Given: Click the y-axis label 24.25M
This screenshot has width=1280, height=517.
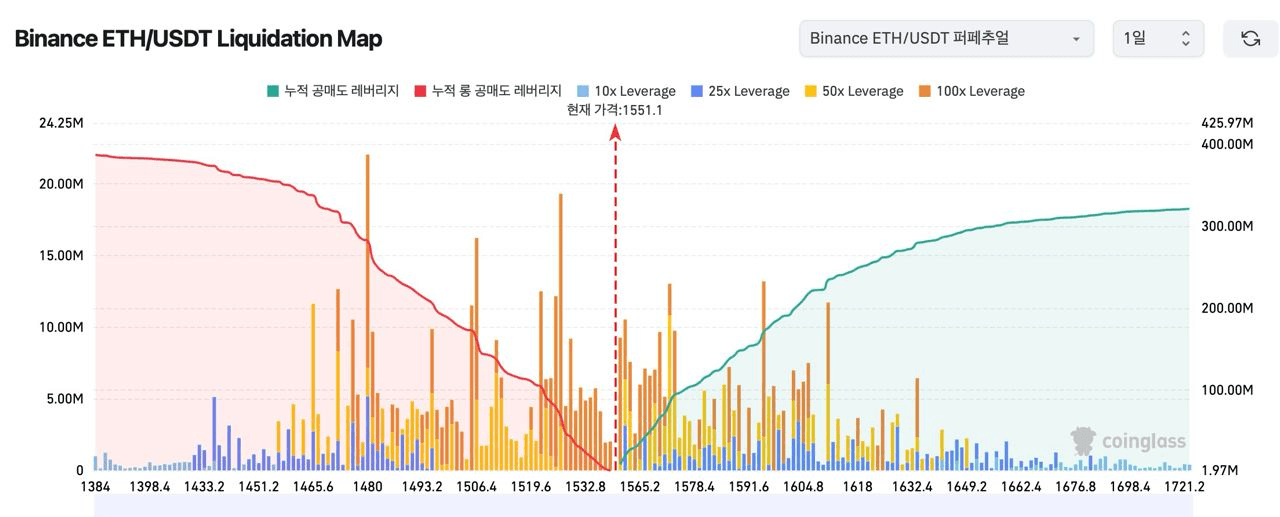Looking at the screenshot, I should (62, 123).
